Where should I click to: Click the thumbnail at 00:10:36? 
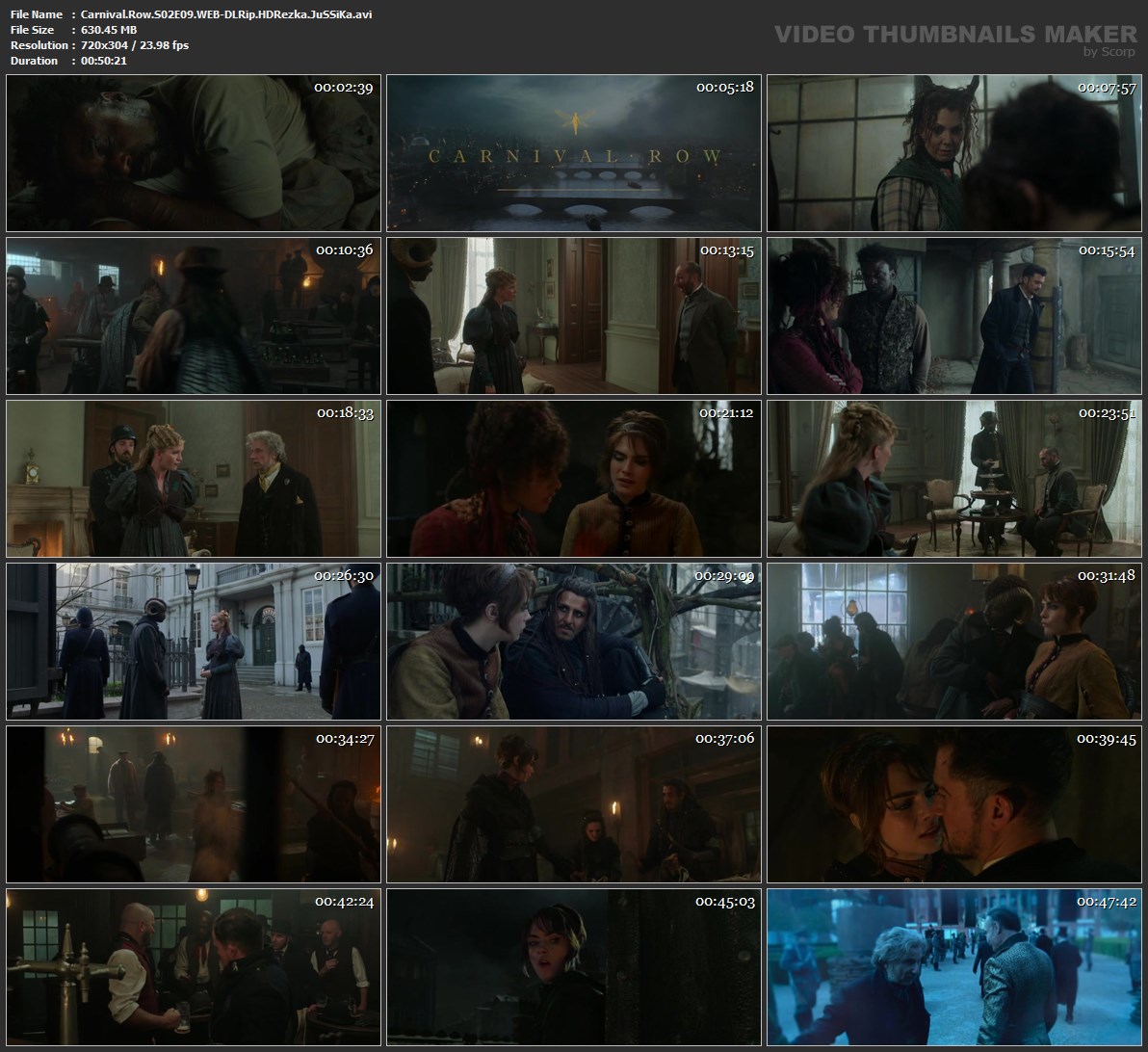click(194, 316)
